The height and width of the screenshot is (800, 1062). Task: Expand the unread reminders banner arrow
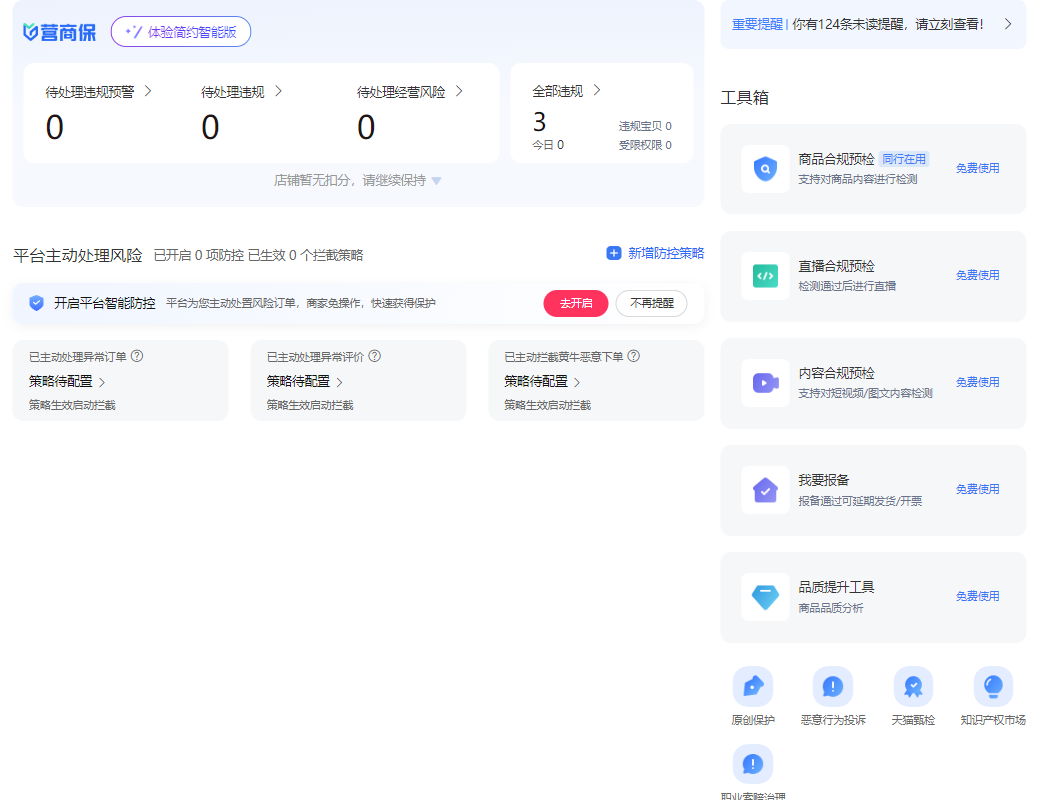click(1007, 24)
